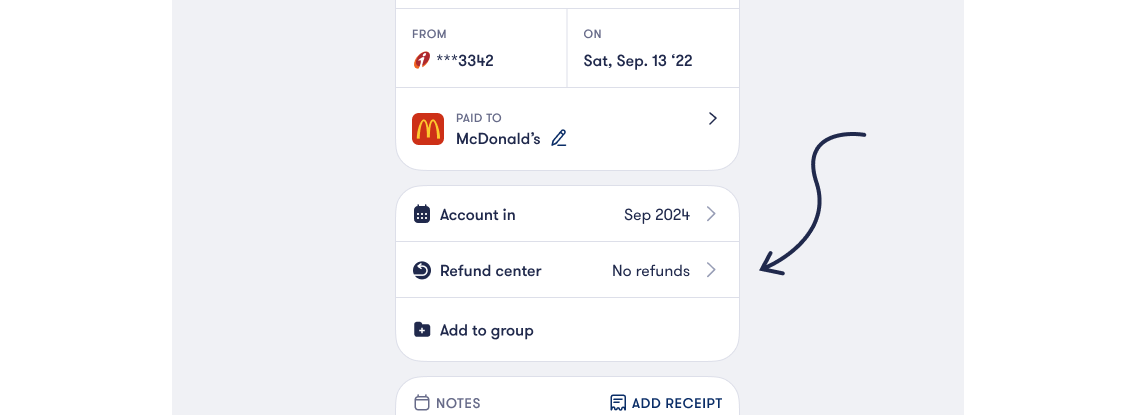Open the Refund center row chevron
The height and width of the screenshot is (415, 1136).
710,270
